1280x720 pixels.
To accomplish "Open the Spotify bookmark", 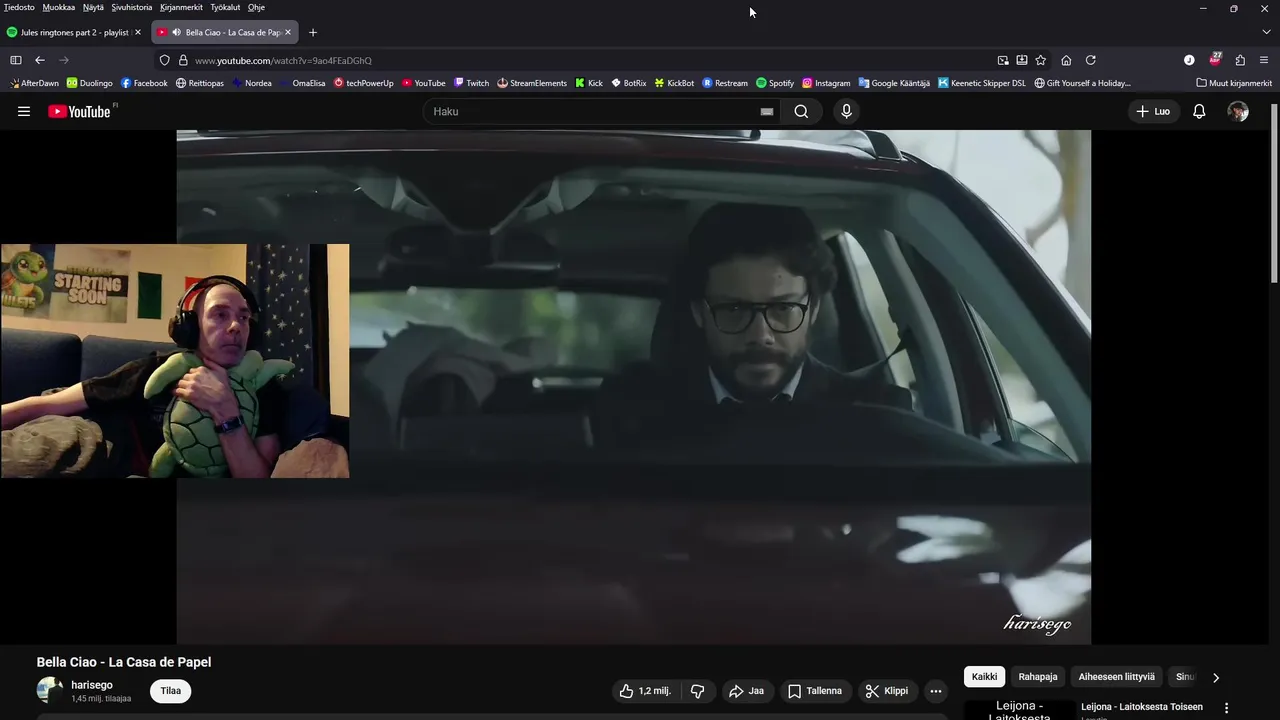I will point(775,83).
